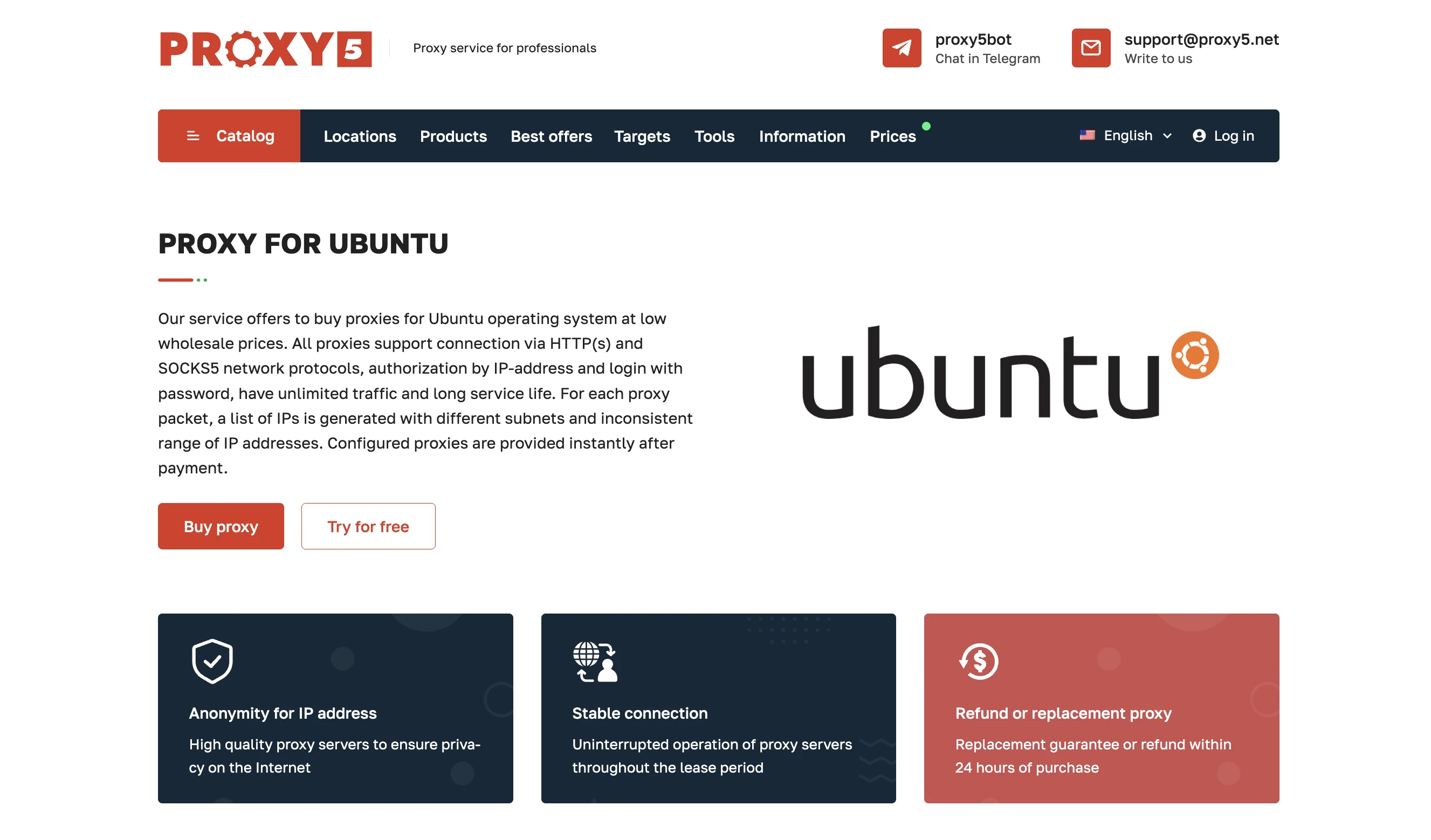Image resolution: width=1431 pixels, height=840 pixels.
Task: Click the Proxy5 logo
Action: (x=266, y=49)
